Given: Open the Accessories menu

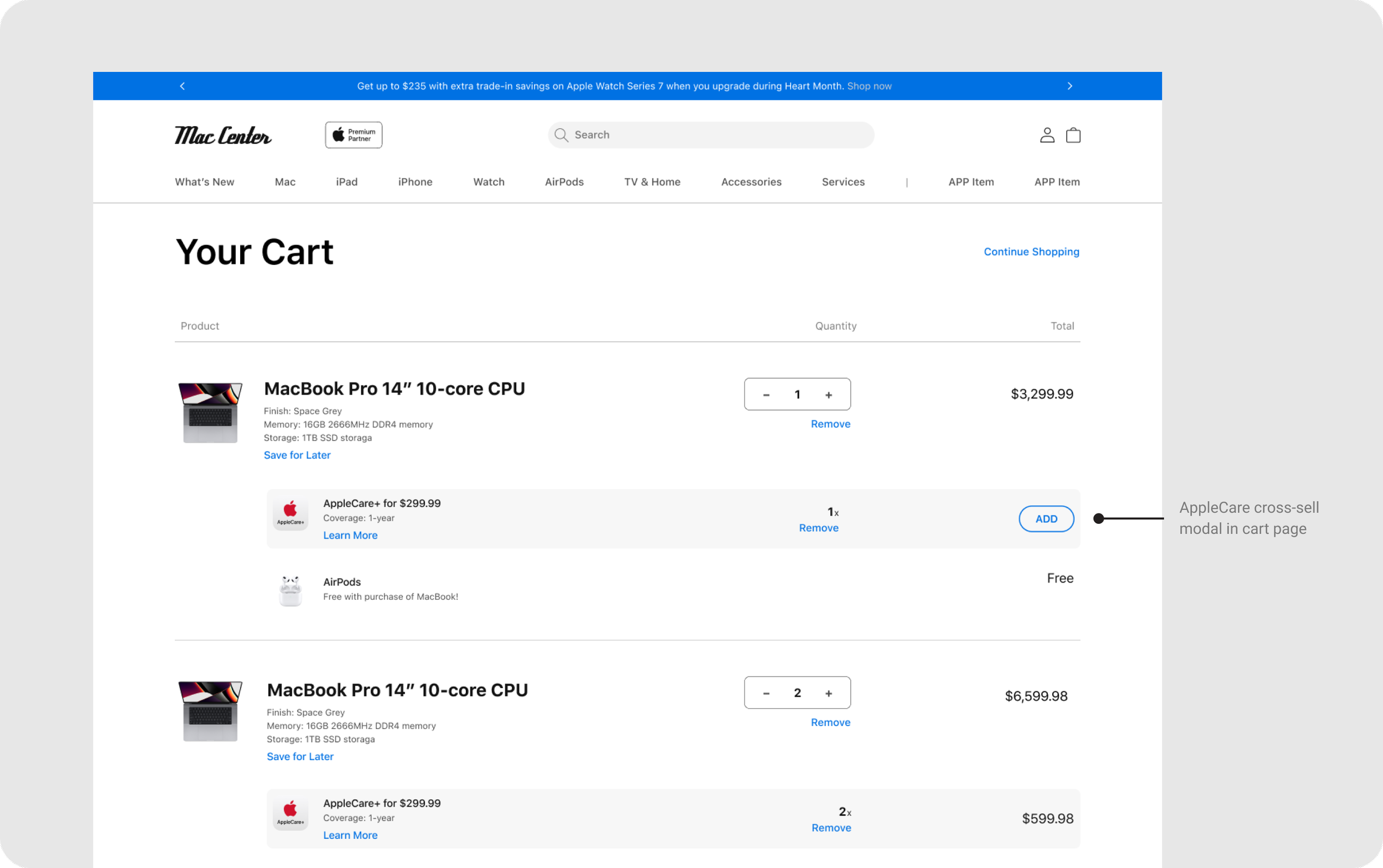Looking at the screenshot, I should [x=751, y=182].
